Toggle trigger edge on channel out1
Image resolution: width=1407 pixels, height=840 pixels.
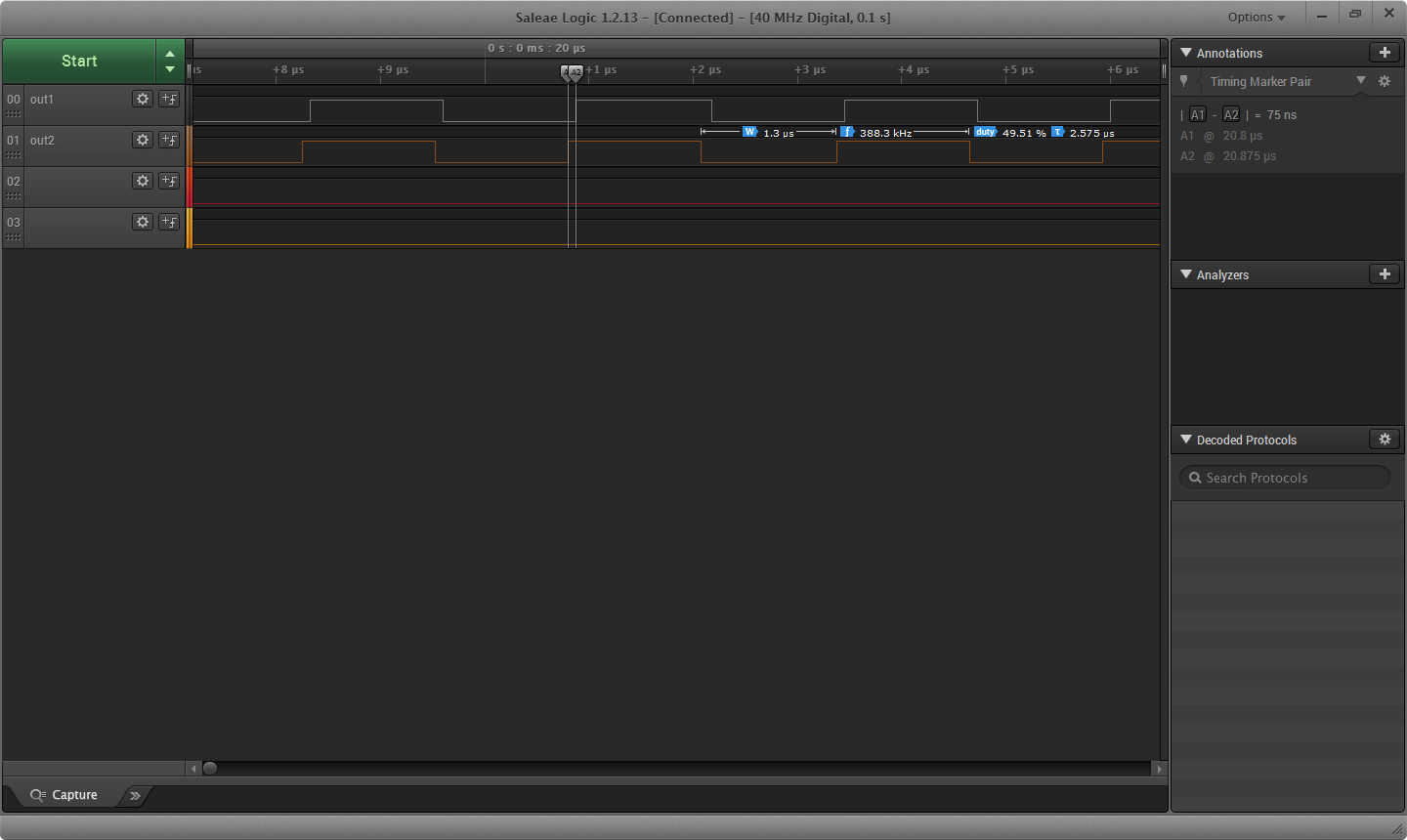click(x=169, y=99)
